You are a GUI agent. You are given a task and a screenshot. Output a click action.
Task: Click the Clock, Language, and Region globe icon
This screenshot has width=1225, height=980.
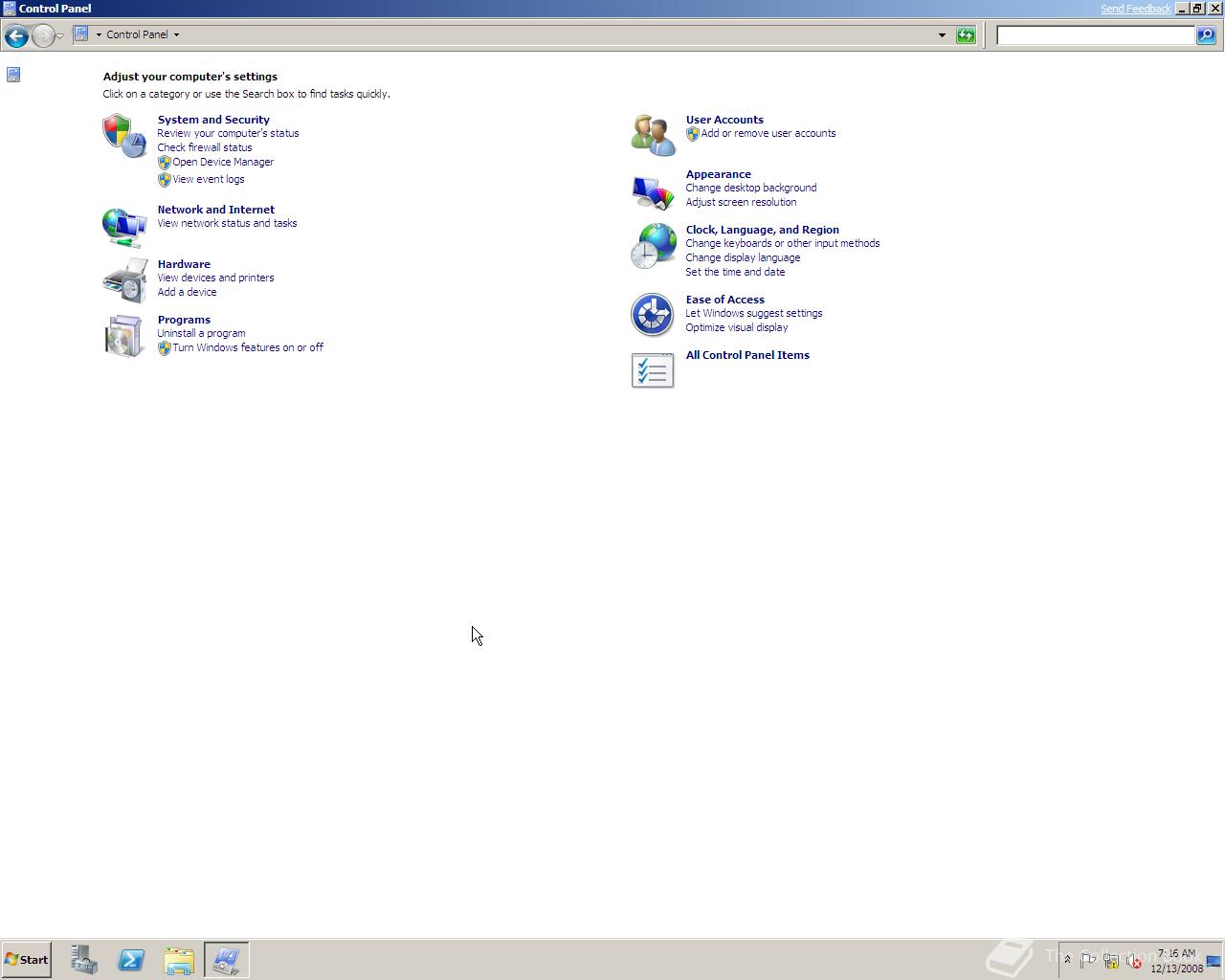653,247
